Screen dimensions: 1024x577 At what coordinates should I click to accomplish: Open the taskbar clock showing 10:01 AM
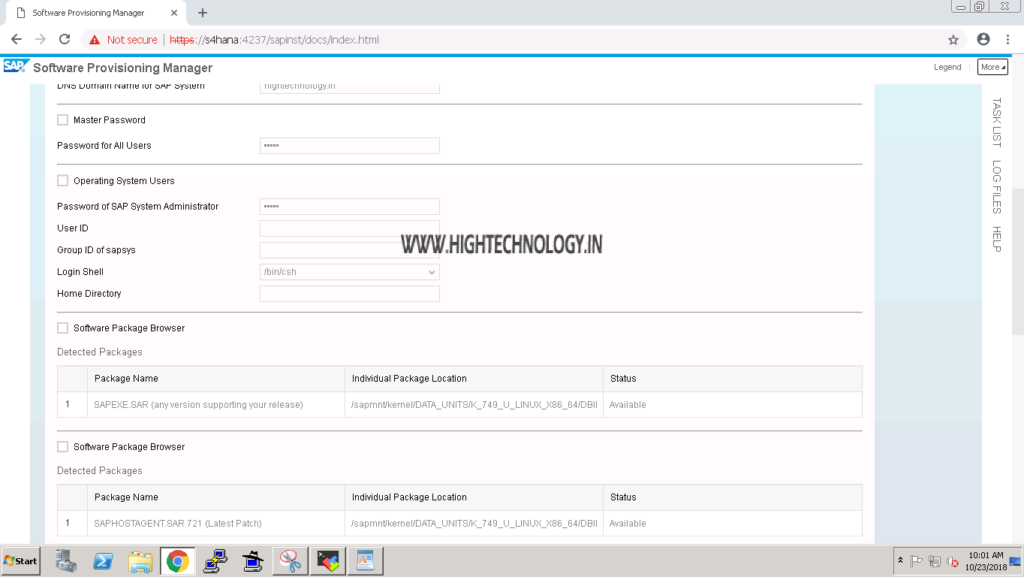tap(985, 561)
